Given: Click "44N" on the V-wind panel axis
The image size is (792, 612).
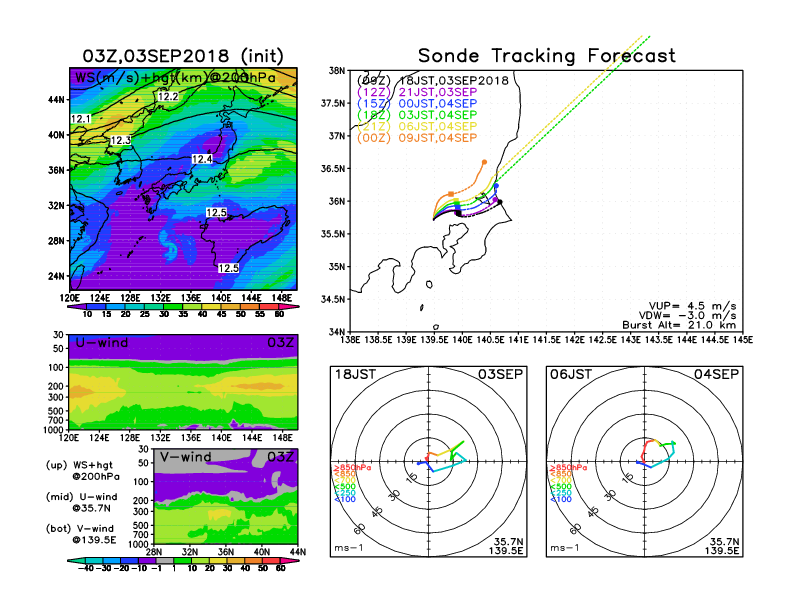Looking at the screenshot, I should 298,552.
